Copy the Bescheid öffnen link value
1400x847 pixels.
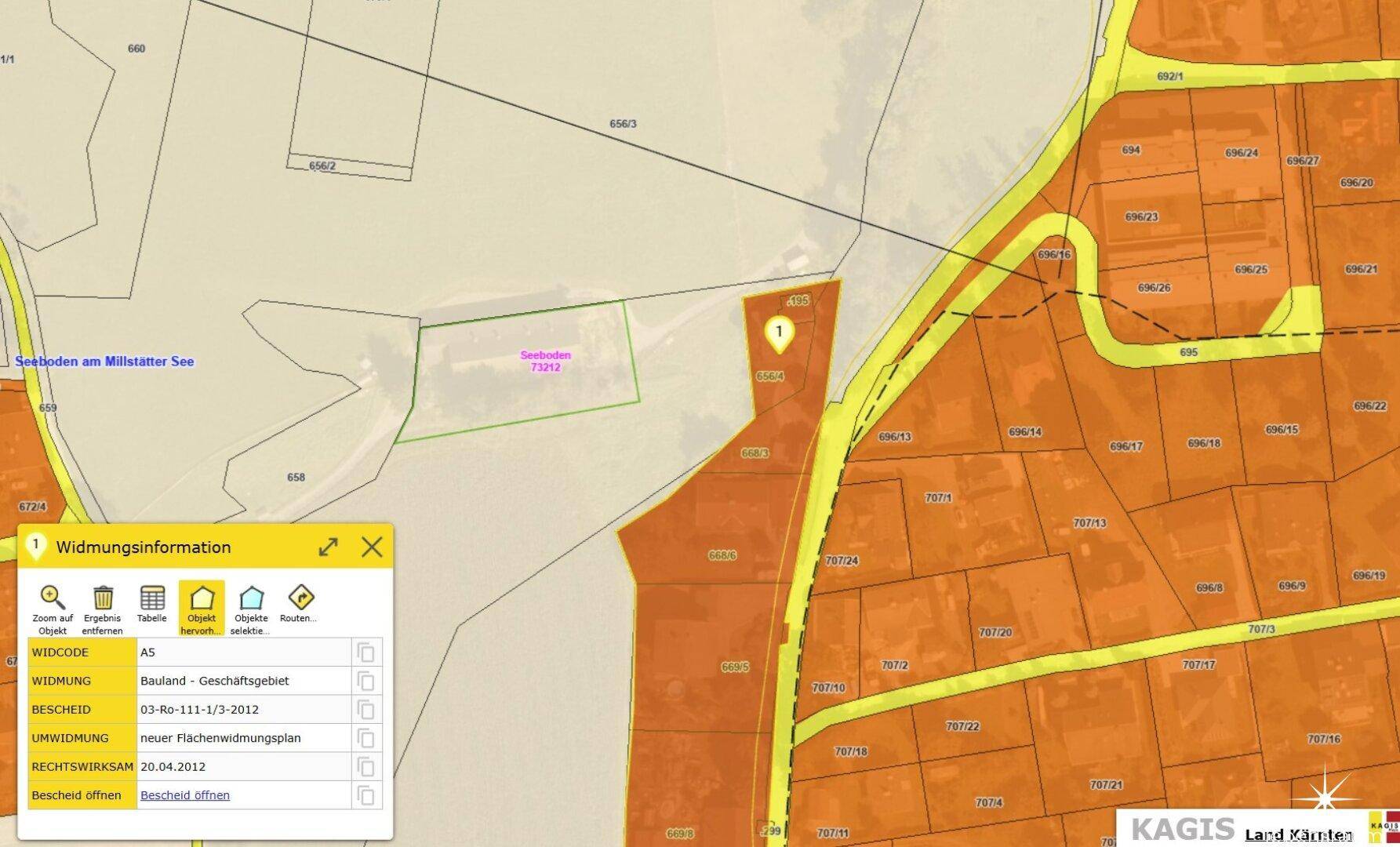click(x=366, y=795)
